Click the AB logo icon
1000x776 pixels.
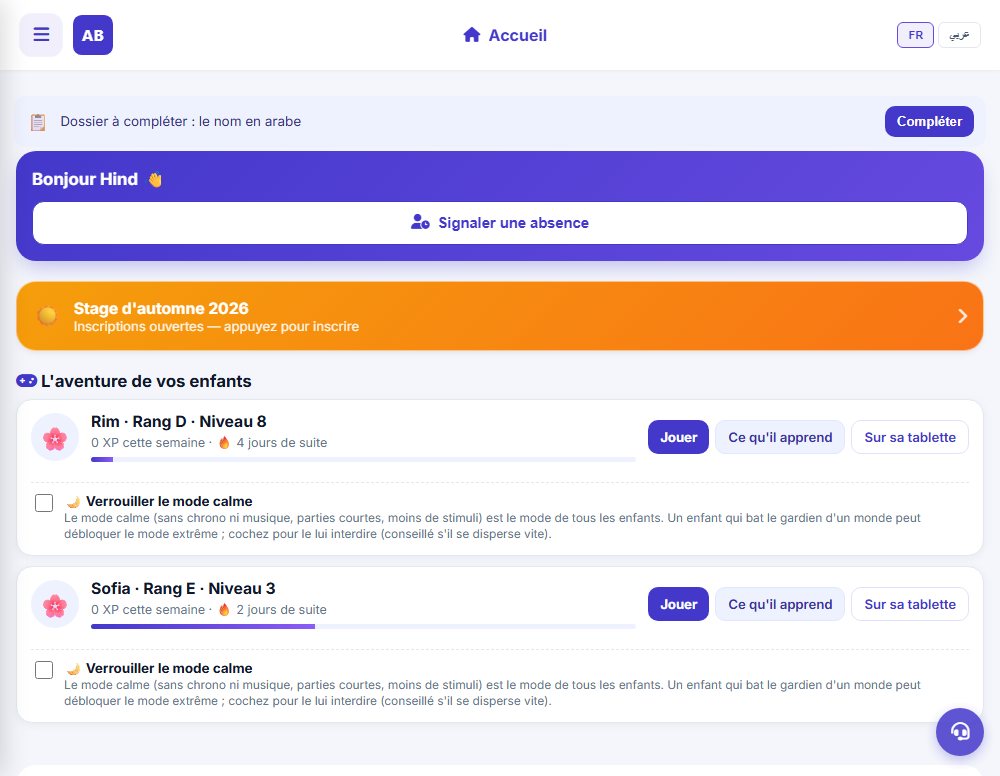point(92,35)
